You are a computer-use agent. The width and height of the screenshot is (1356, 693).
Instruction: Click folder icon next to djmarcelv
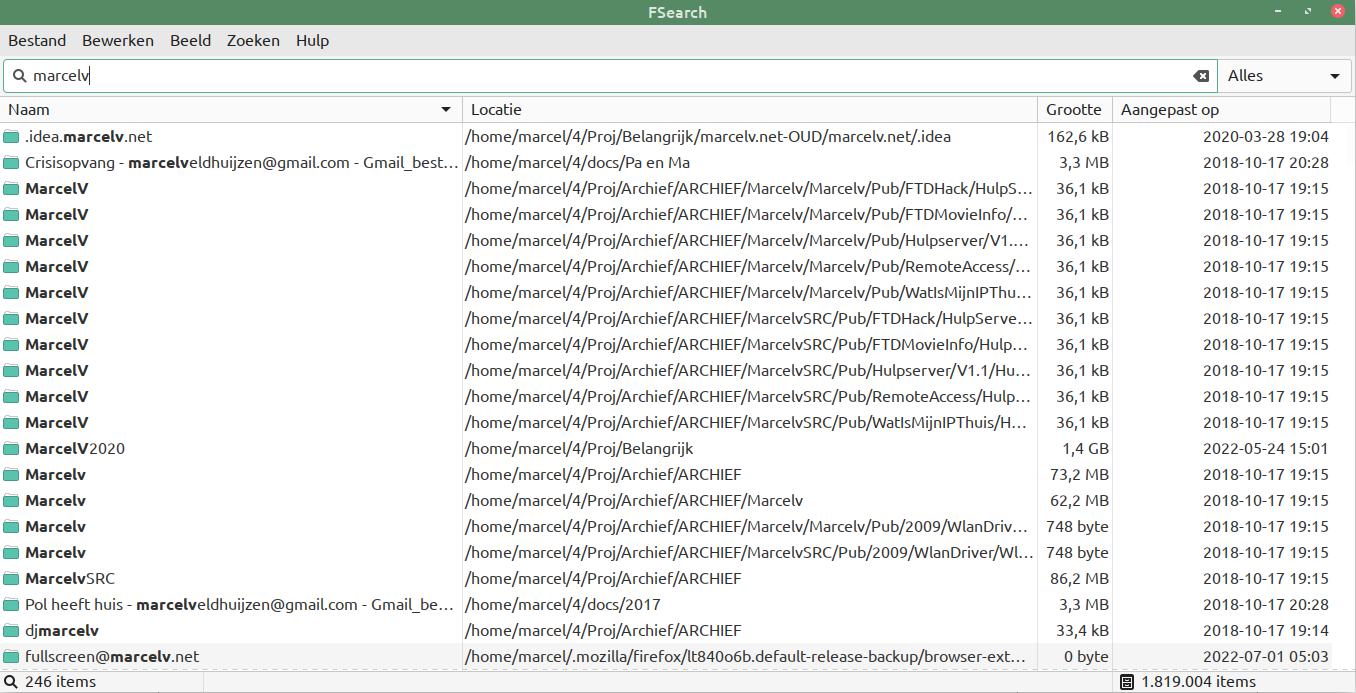(12, 631)
